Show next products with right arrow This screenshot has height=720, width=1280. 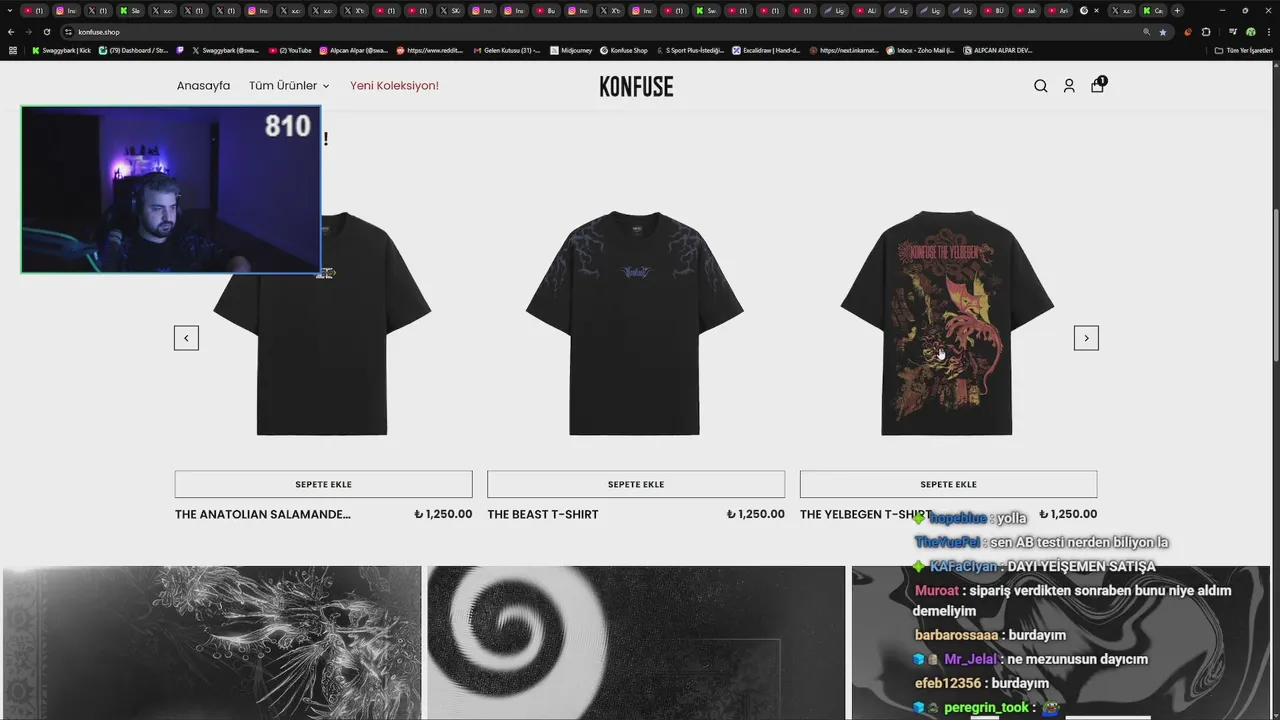pos(1086,338)
